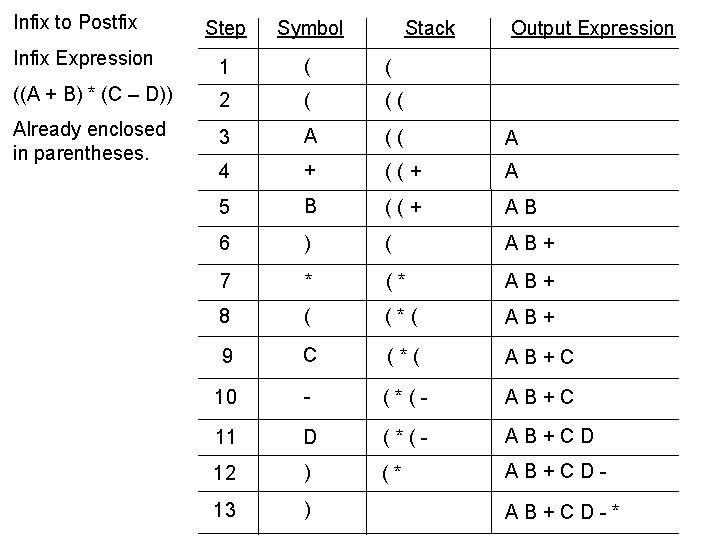Click the Stack column header
Screen dimensions: 720x540
click(x=430, y=28)
